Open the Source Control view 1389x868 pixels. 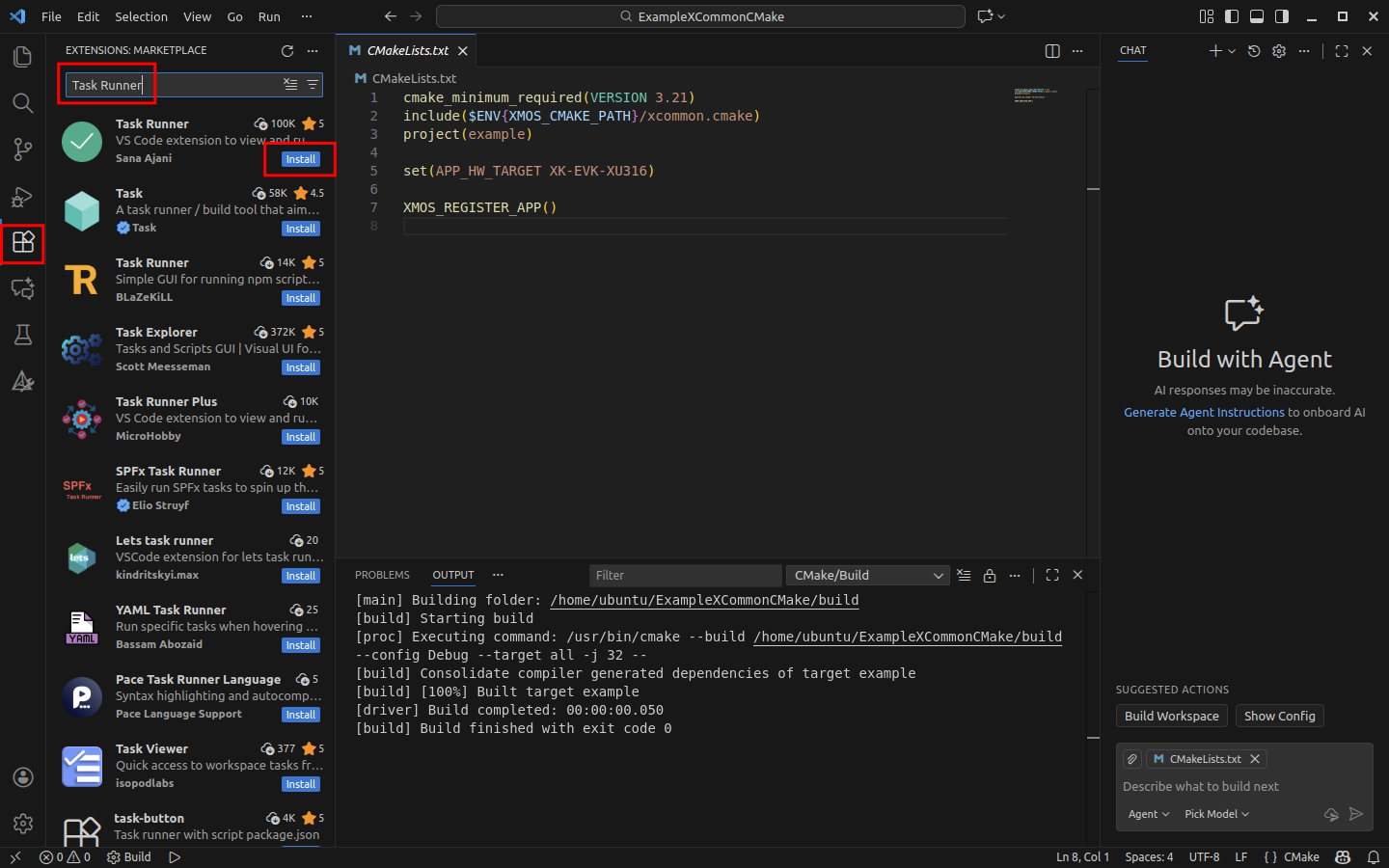click(x=23, y=149)
